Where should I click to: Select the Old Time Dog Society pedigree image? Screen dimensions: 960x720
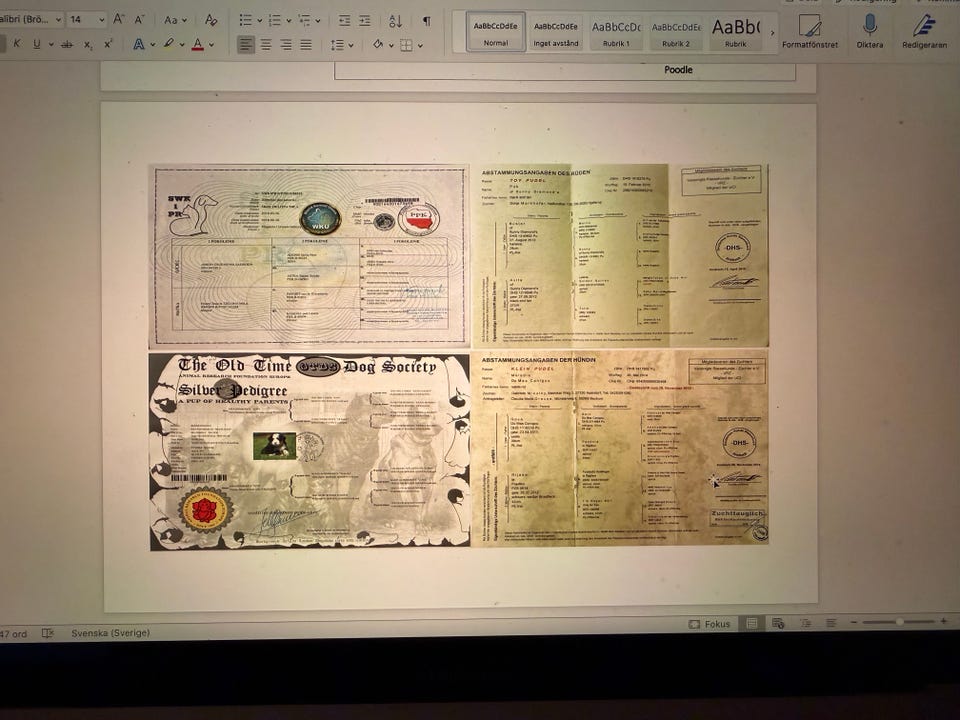309,451
